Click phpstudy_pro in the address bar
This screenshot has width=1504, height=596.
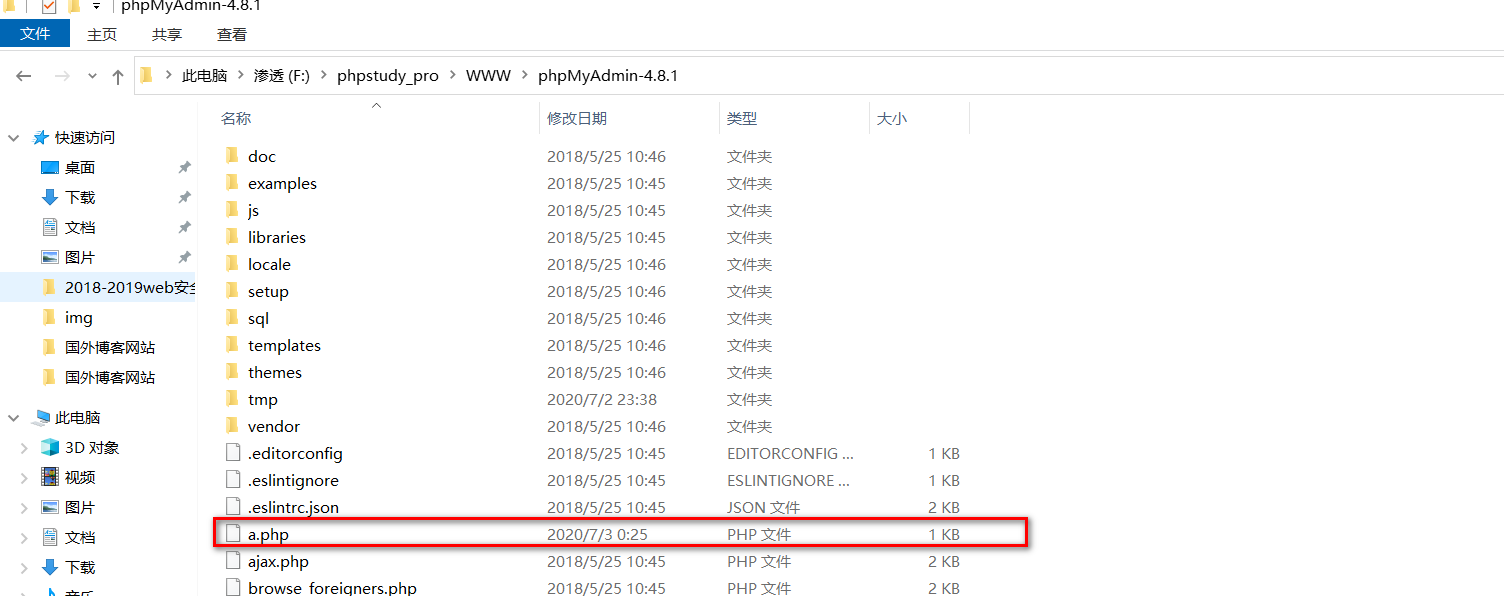pyautogui.click(x=388, y=76)
